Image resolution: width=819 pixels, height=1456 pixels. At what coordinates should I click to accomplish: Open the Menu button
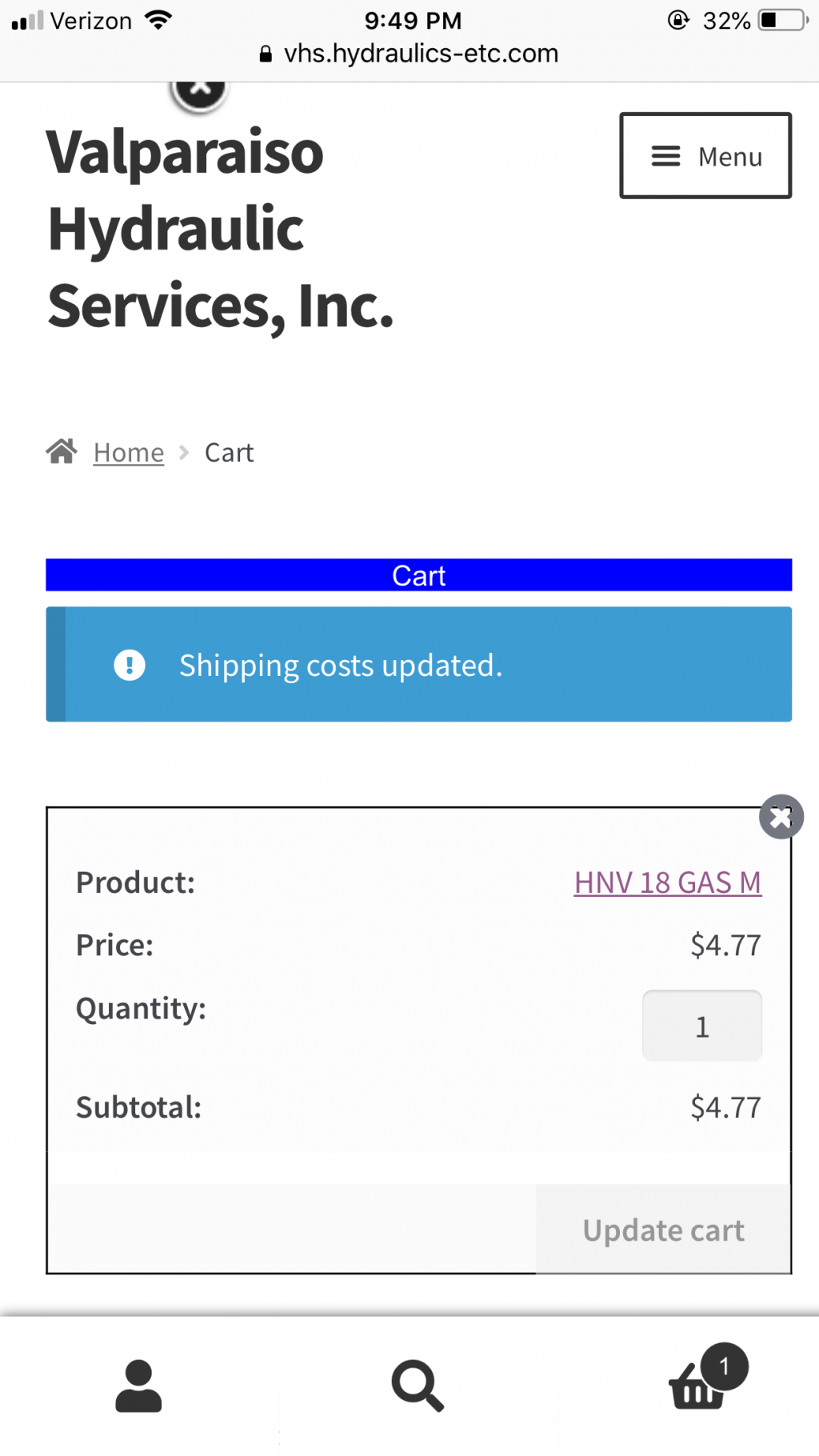[x=705, y=155]
